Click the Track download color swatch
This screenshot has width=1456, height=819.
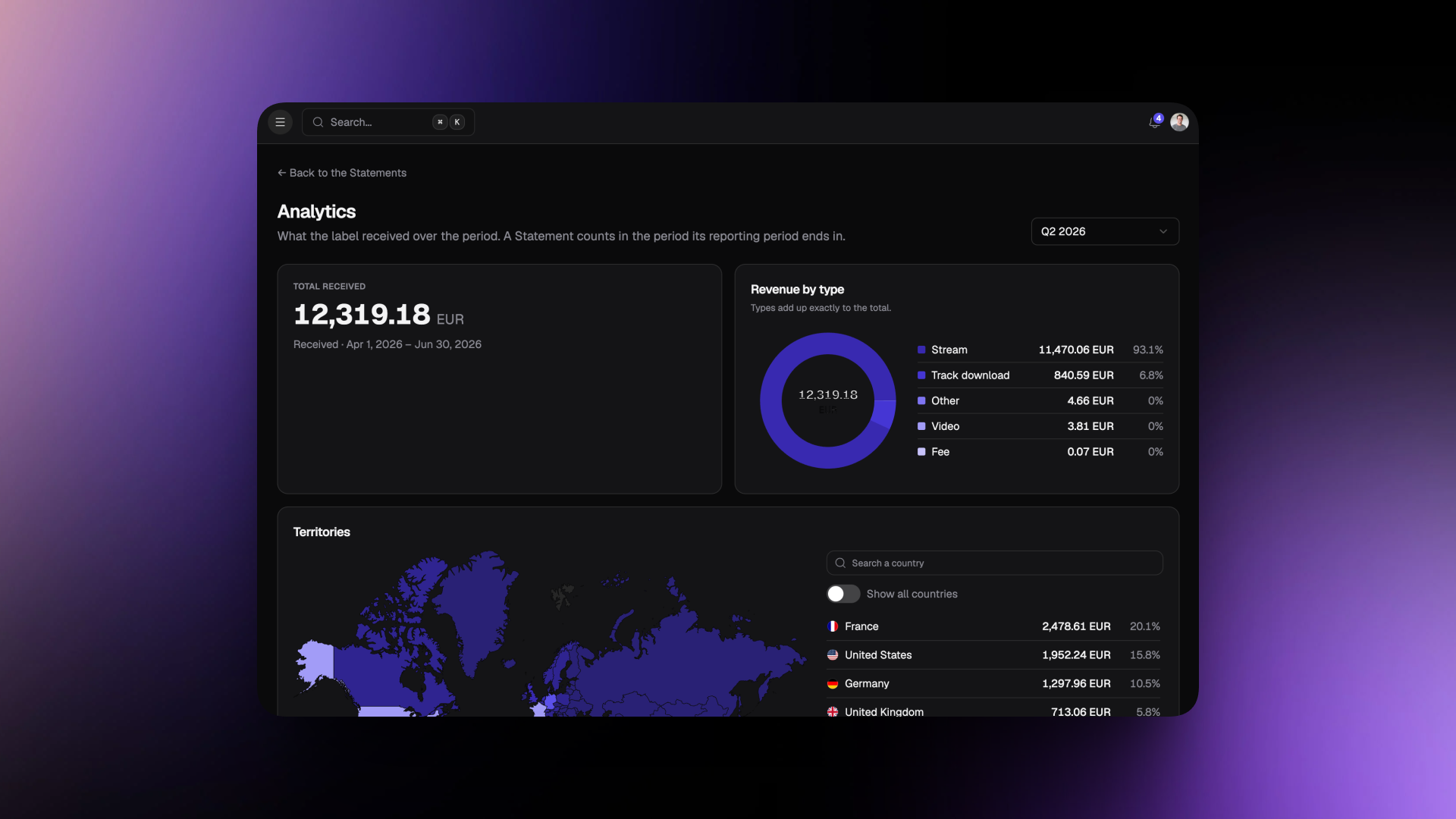[x=921, y=375]
